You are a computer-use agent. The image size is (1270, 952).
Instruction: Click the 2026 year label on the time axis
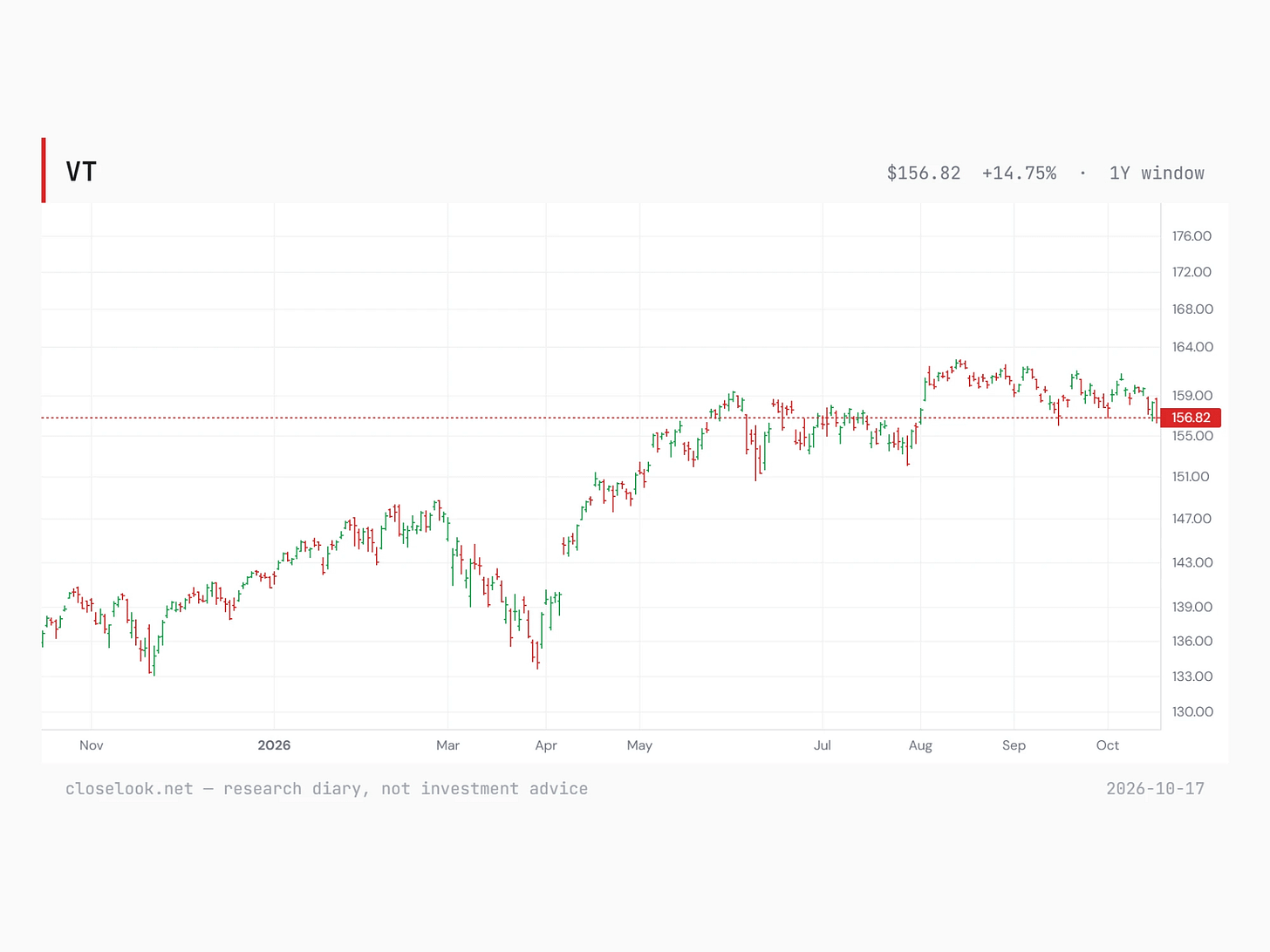[x=274, y=745]
